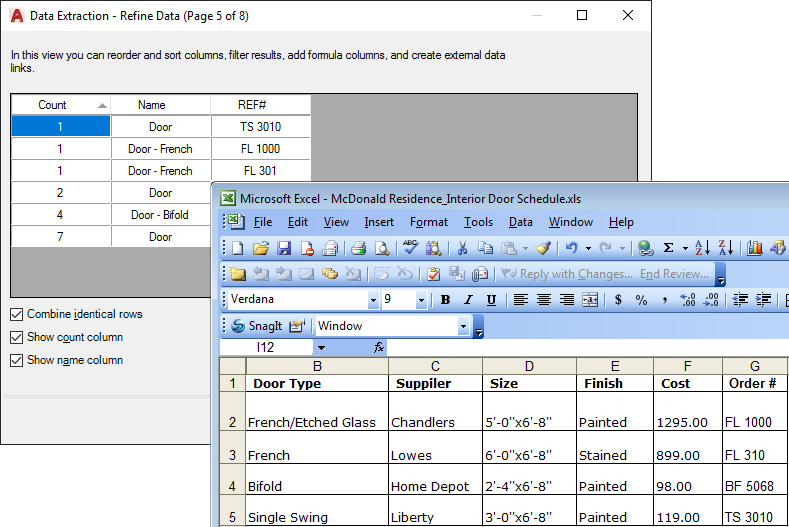Open the Excel Insert menu
Viewport: 789px width, 527px height.
coord(379,222)
